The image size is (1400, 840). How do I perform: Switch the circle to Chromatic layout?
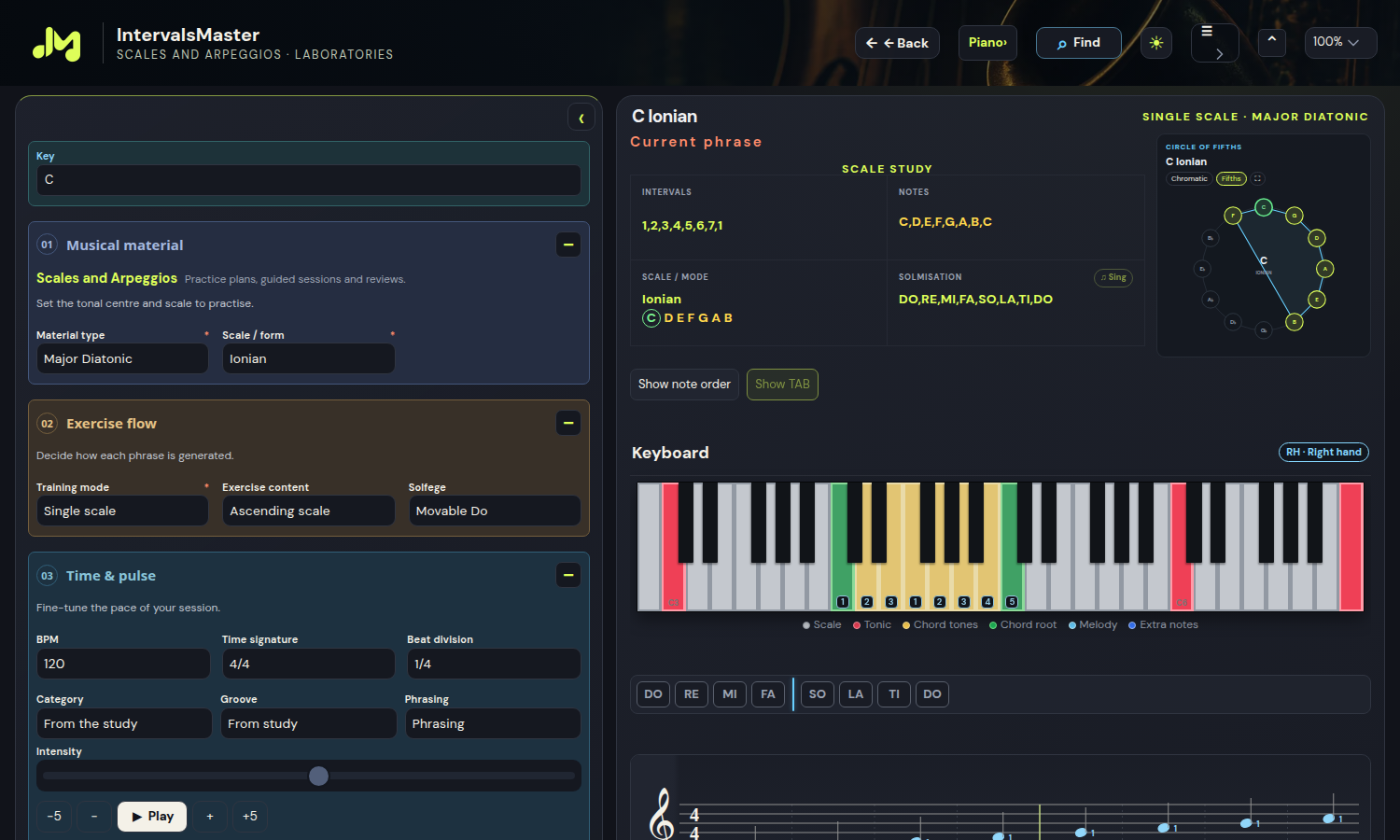[x=1189, y=178]
